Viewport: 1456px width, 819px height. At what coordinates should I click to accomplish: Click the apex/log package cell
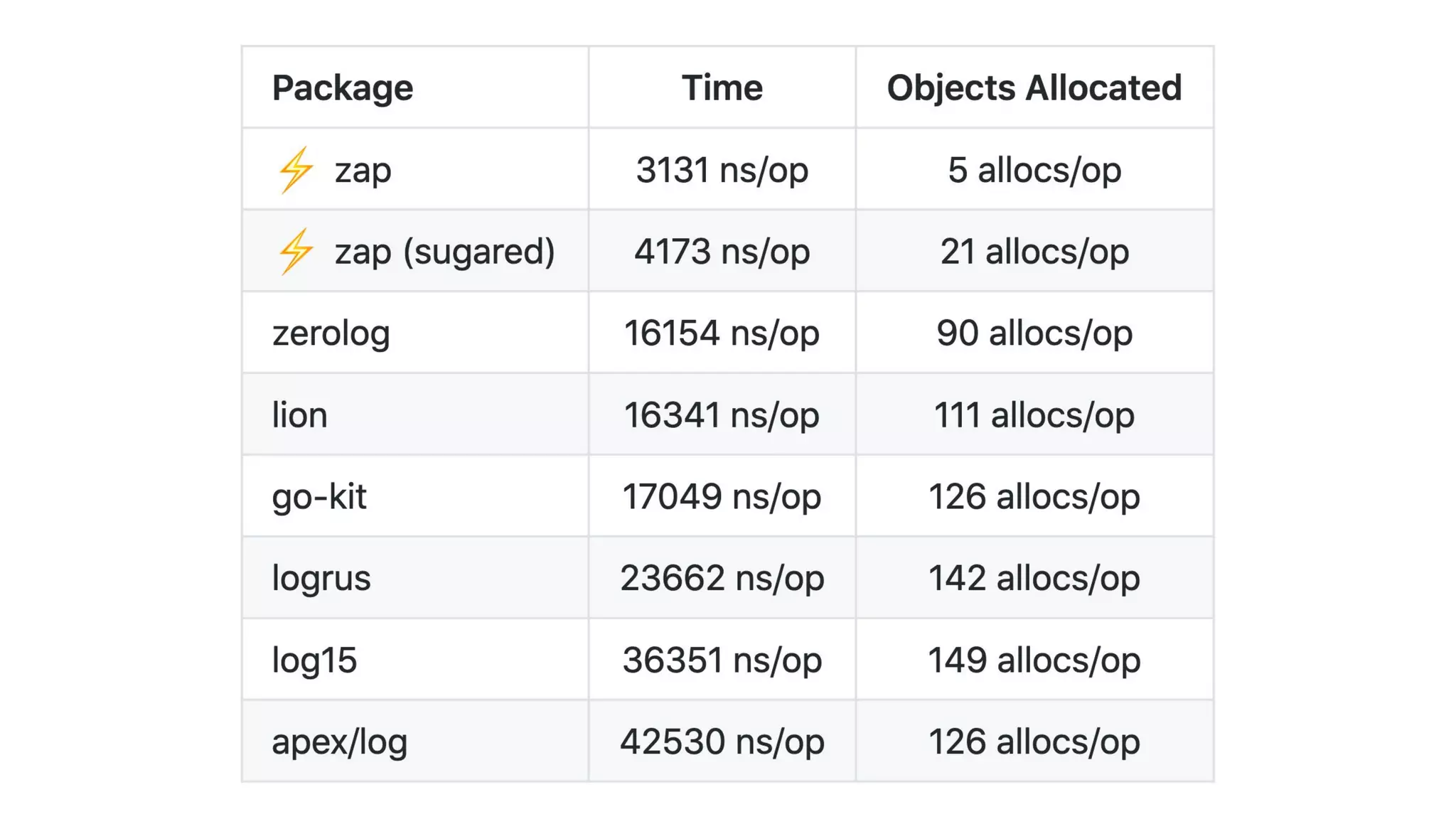pos(339,742)
